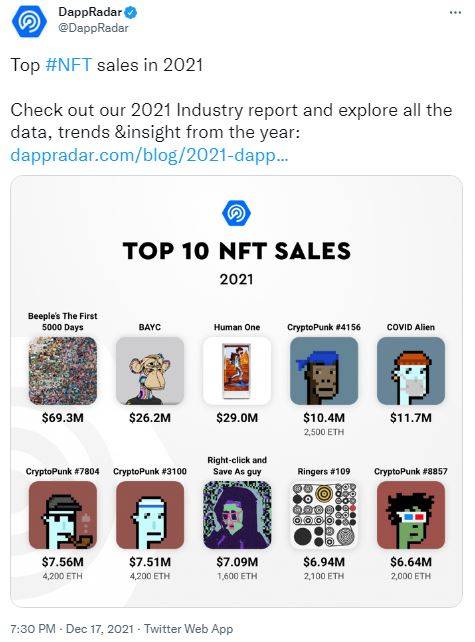Open the DappRadar profile avatar
This screenshot has width=475, height=642.
click(29, 21)
